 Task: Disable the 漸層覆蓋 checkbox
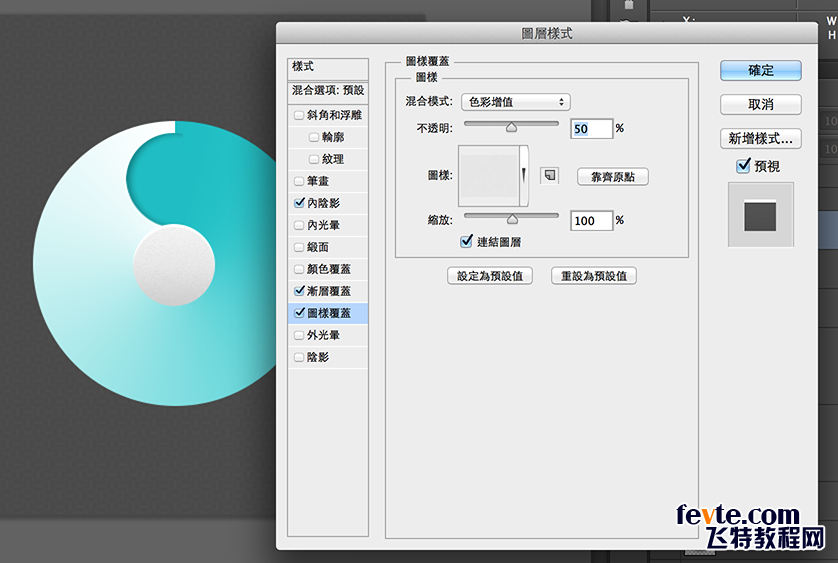[299, 291]
